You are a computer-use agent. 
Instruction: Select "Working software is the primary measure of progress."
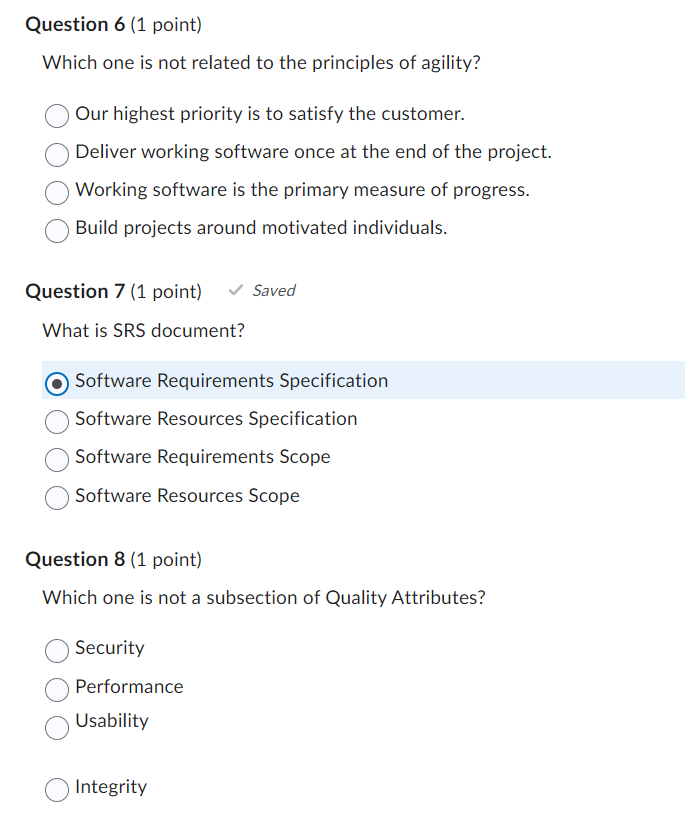click(57, 193)
